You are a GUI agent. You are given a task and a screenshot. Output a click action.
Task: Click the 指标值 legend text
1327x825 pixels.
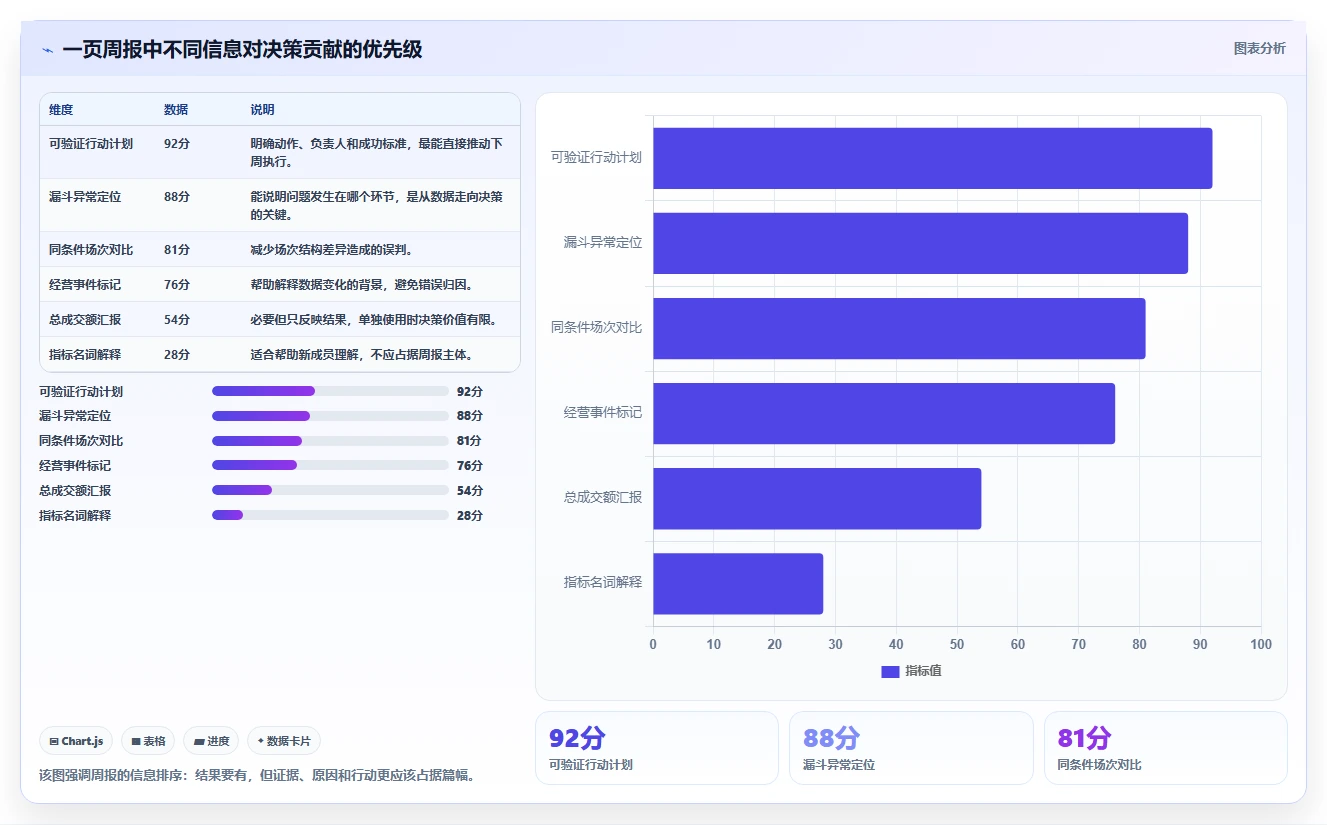click(923, 671)
